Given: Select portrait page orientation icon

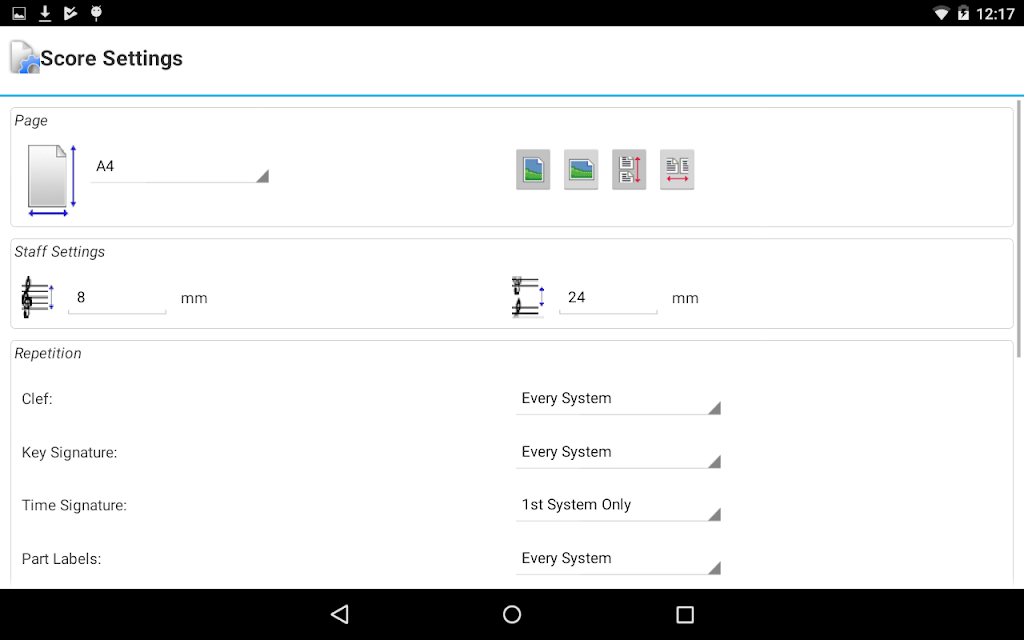Looking at the screenshot, I should (533, 170).
